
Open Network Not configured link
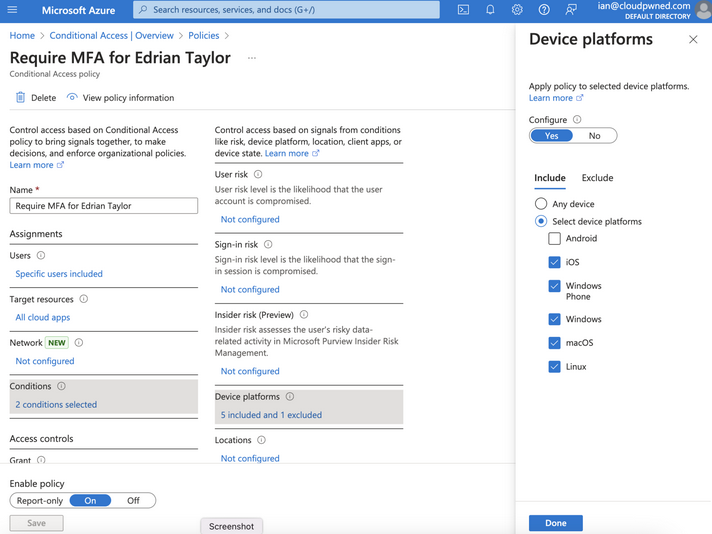click(45, 361)
